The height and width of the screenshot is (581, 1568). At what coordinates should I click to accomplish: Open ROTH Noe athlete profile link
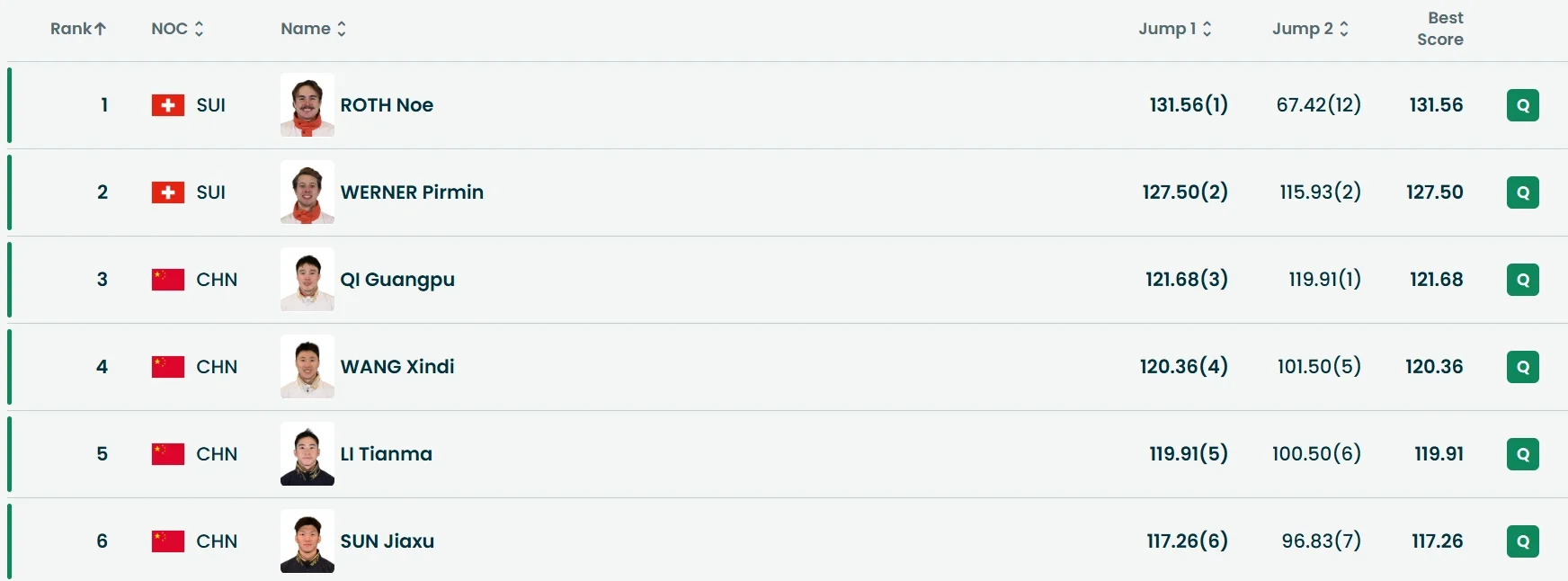[x=387, y=105]
